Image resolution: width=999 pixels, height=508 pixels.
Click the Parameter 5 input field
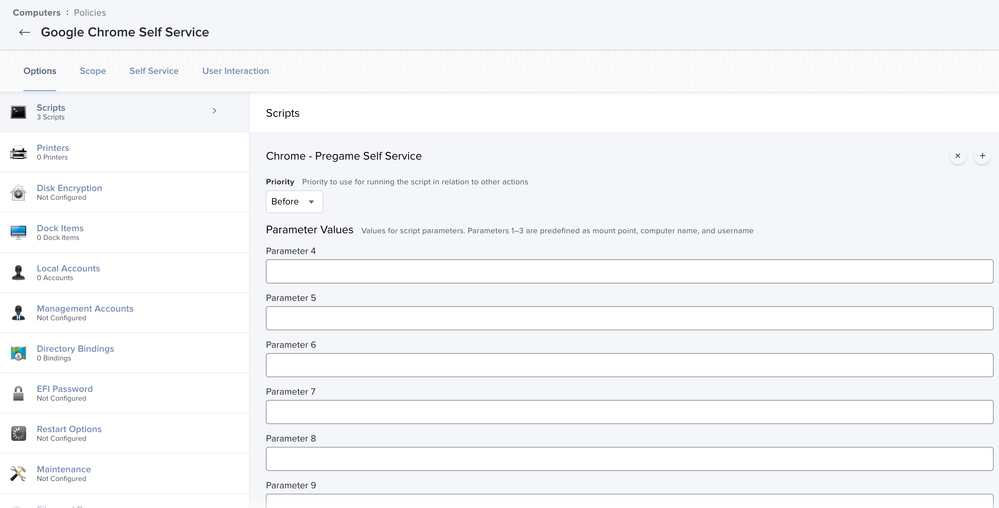pos(629,318)
